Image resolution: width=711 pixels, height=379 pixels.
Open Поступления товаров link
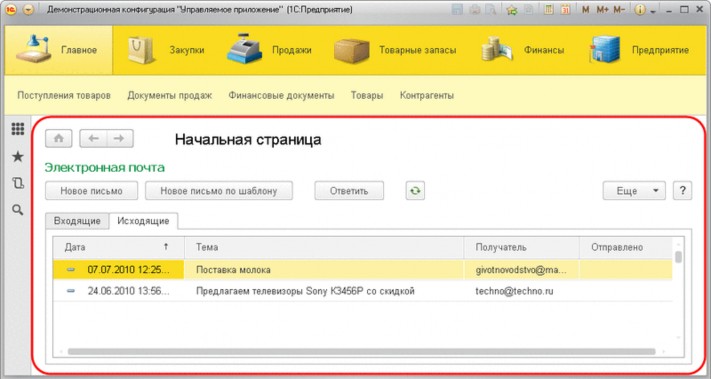(64, 96)
